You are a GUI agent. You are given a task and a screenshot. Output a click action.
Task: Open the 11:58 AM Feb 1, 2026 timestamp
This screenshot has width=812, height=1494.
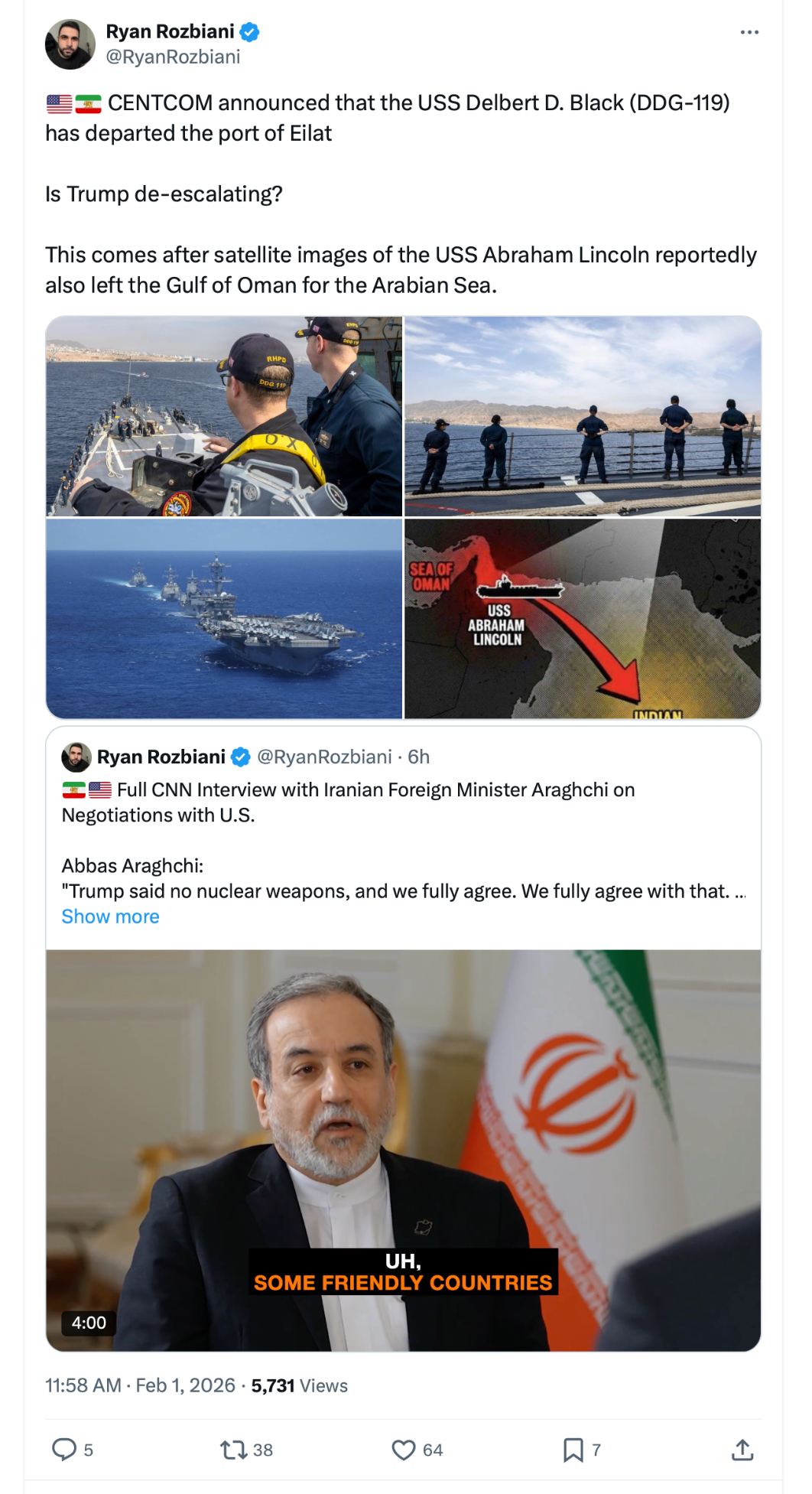140,1385
